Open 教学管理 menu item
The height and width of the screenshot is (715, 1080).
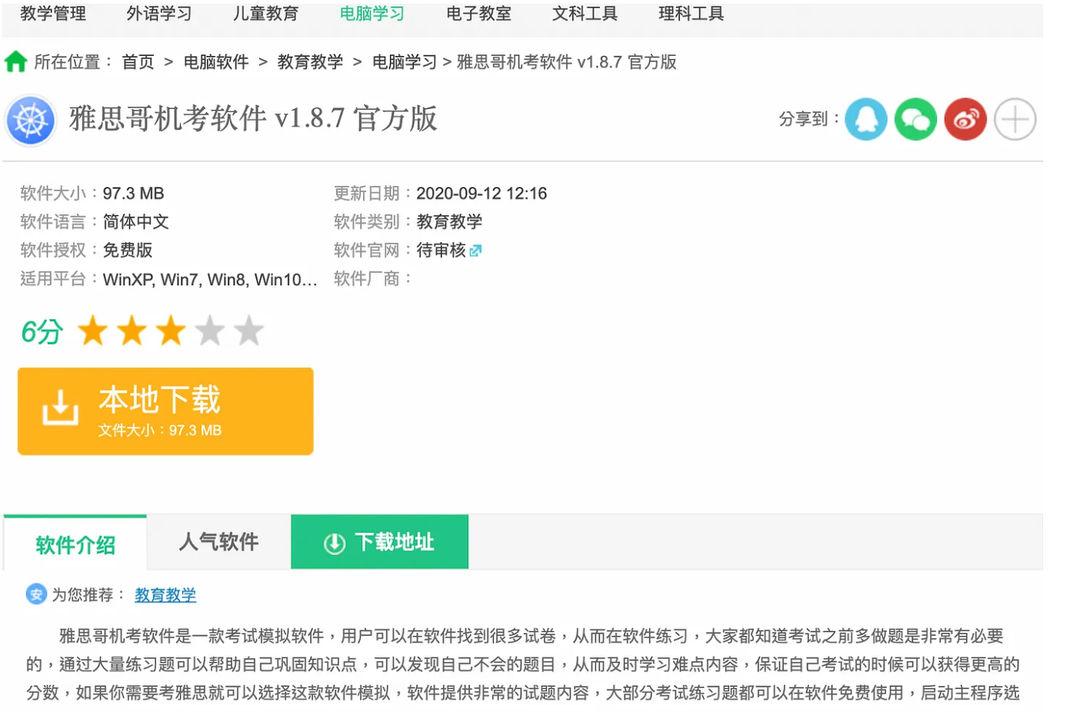(53, 14)
